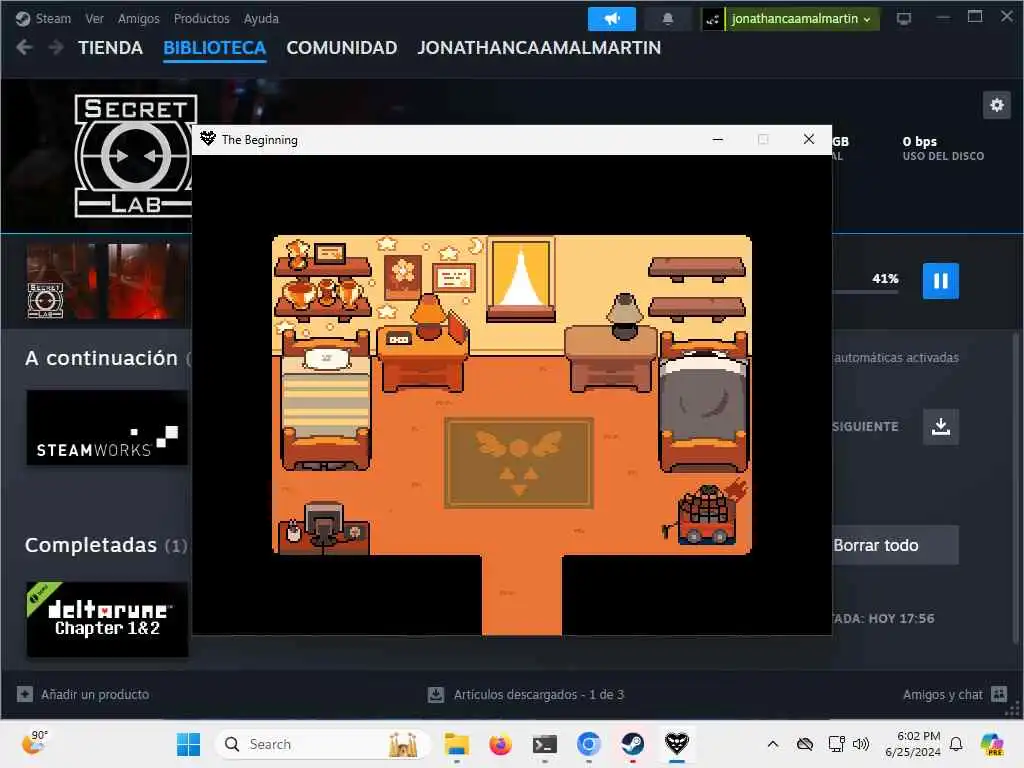This screenshot has width=1024, height=768.
Task: Click the A continuación heading
Action: click(x=101, y=358)
